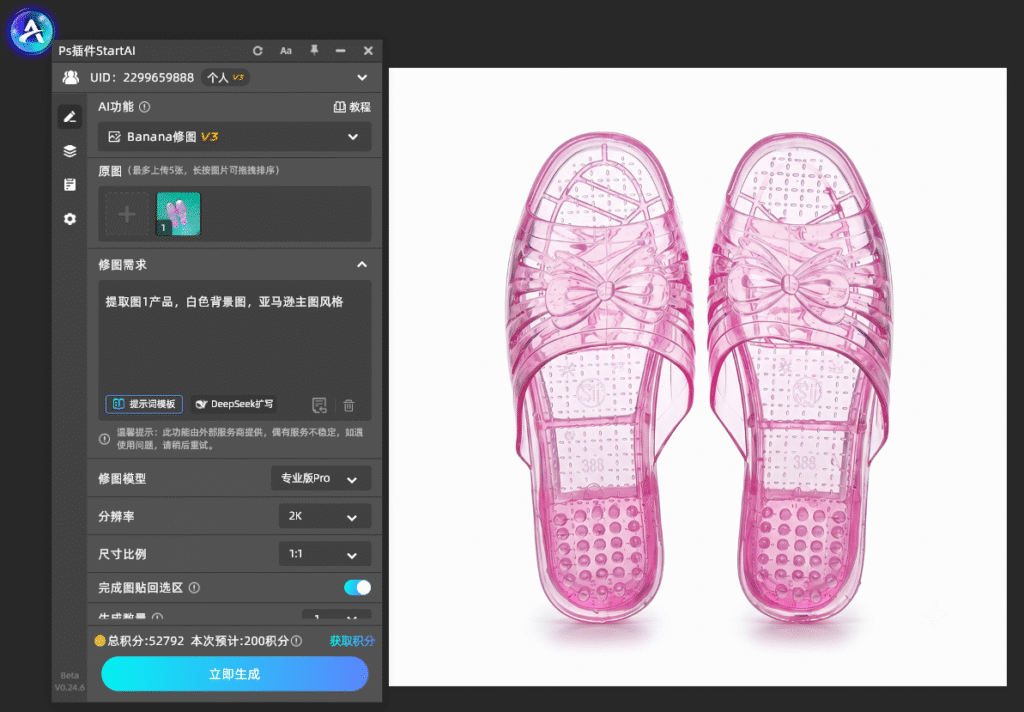Image resolution: width=1024 pixels, height=712 pixels.
Task: Open the 修图模型 专业版Pro dropdown
Action: pyautogui.click(x=321, y=479)
